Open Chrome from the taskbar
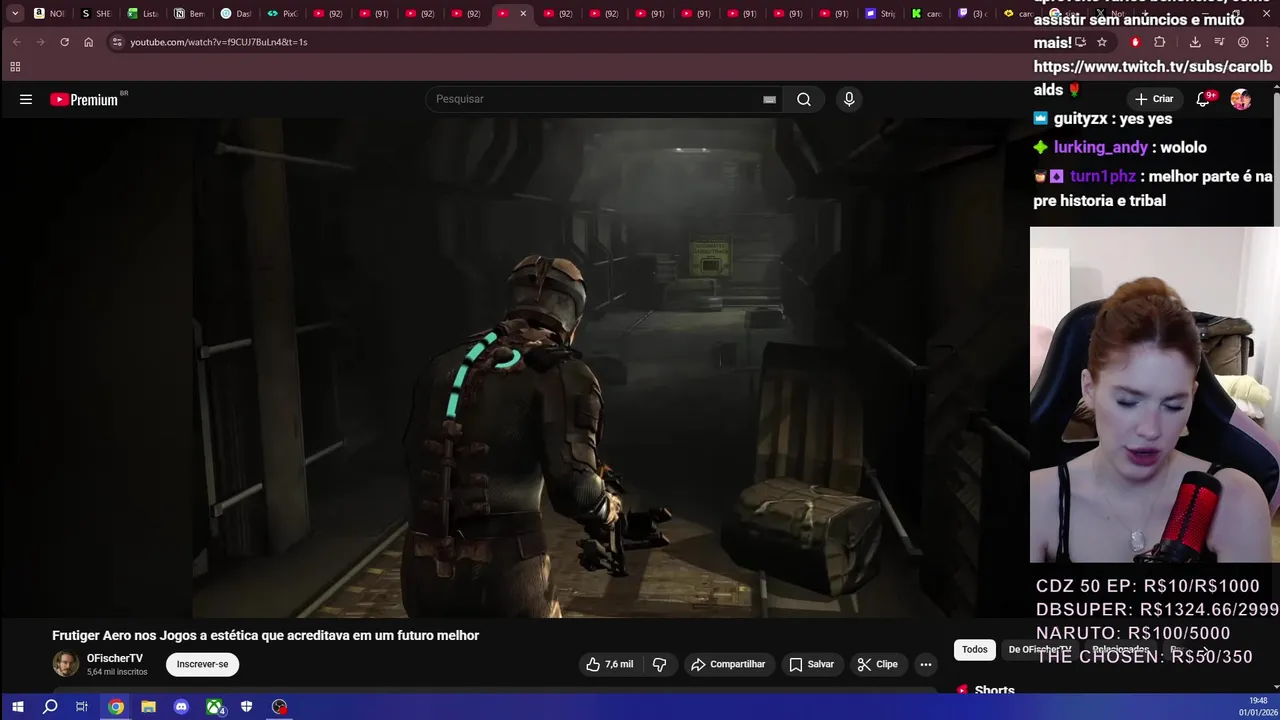This screenshot has height=720, width=1280. 116,707
